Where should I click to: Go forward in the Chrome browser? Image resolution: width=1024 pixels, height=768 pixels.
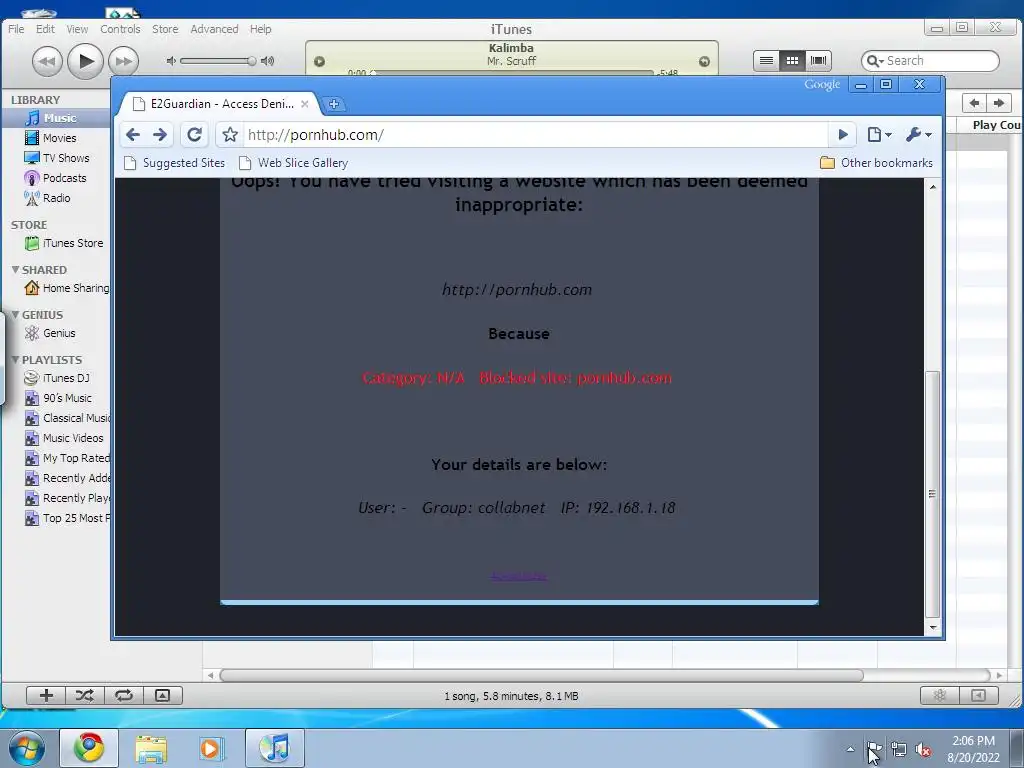pyautogui.click(x=160, y=135)
